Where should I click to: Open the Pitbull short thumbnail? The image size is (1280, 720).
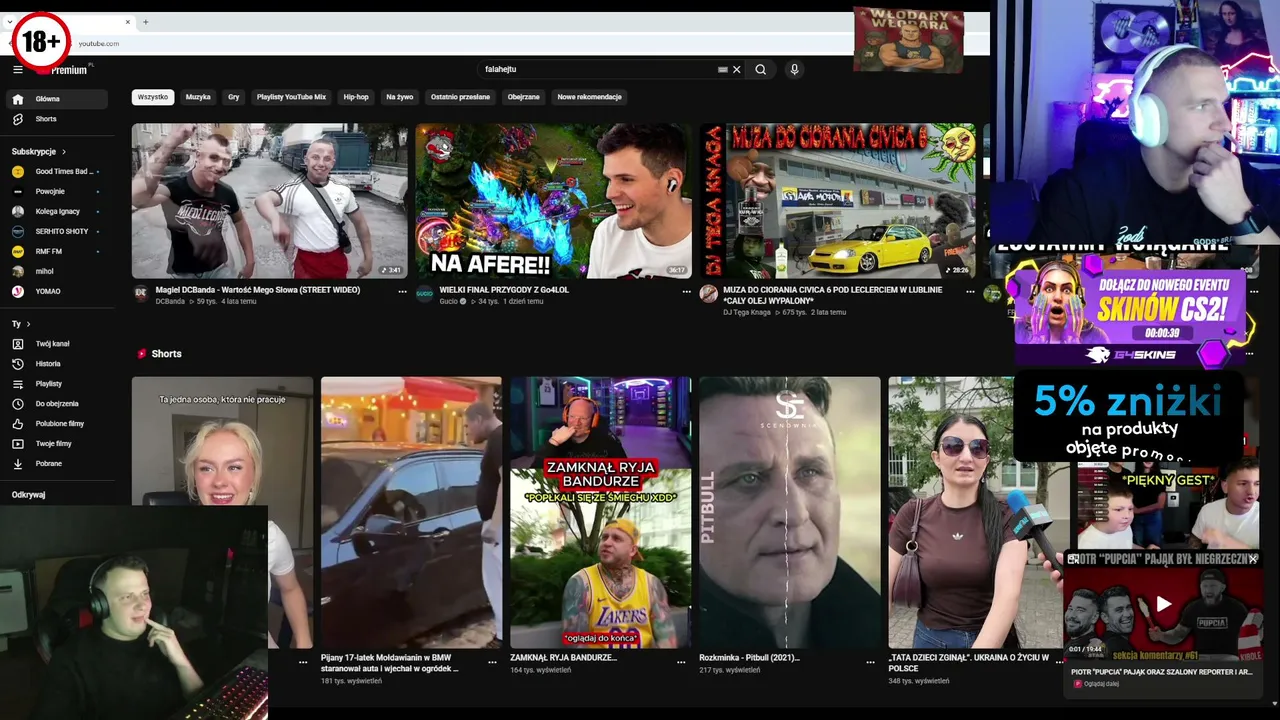[x=790, y=512]
